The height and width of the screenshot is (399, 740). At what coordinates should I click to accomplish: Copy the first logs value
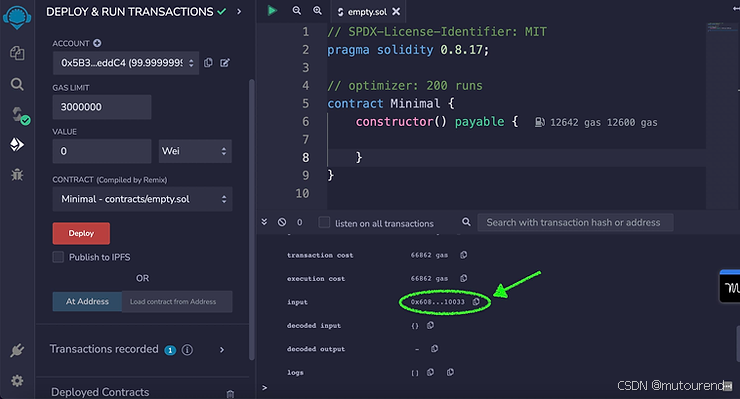pyautogui.click(x=430, y=372)
